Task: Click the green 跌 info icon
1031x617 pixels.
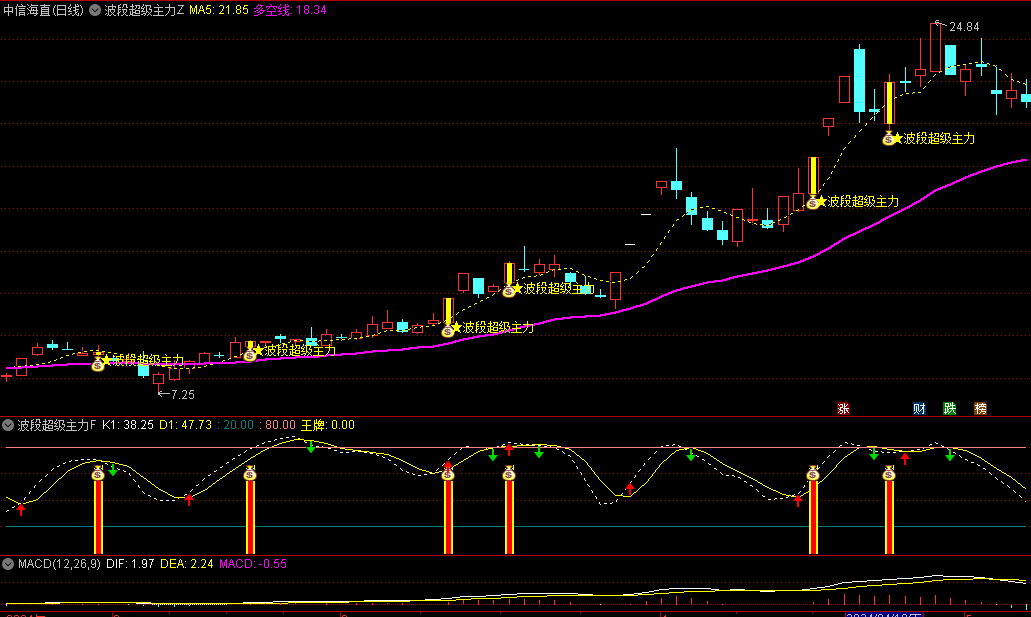Action: [949, 408]
